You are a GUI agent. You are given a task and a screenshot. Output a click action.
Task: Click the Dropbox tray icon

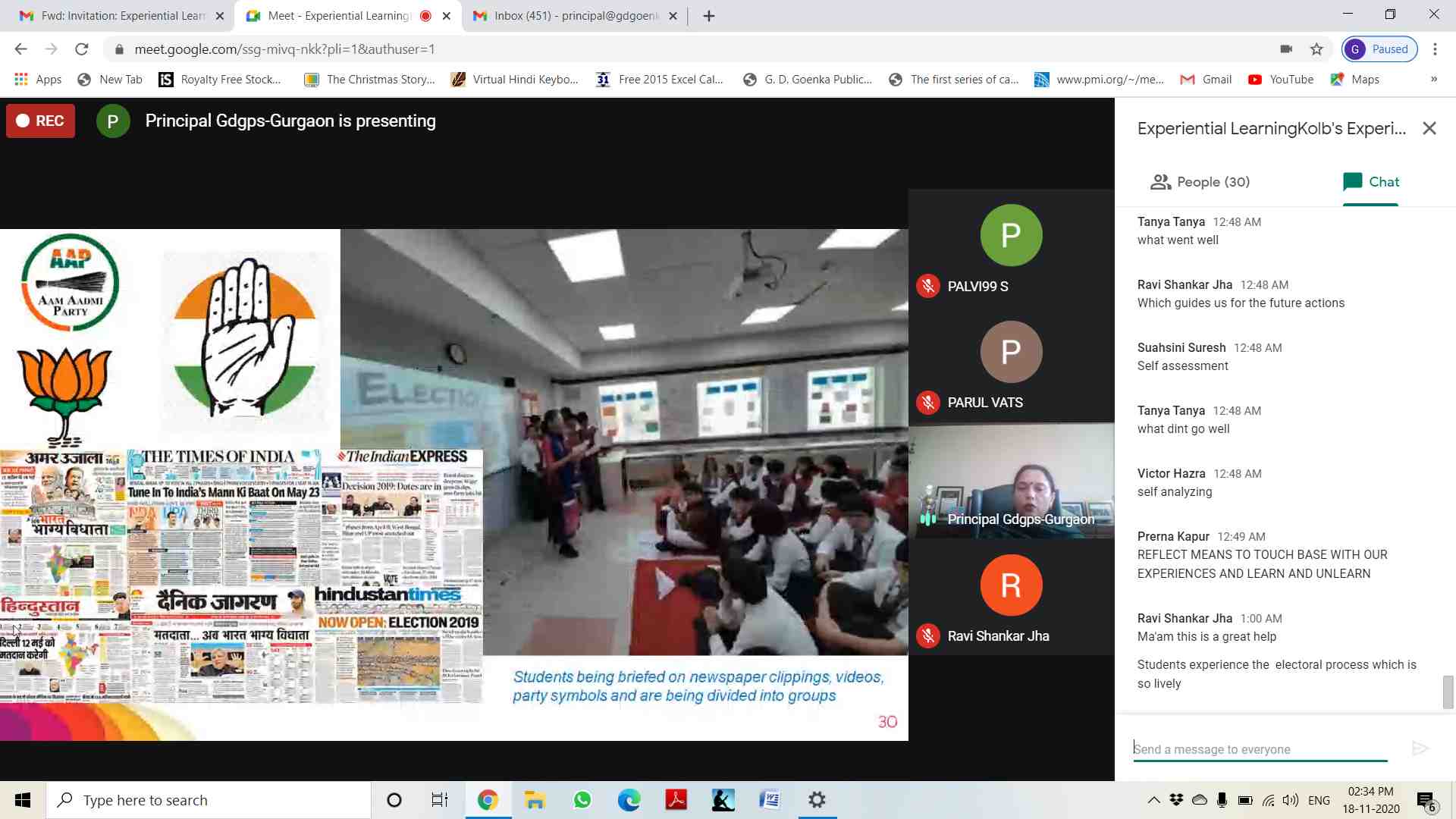1176,800
